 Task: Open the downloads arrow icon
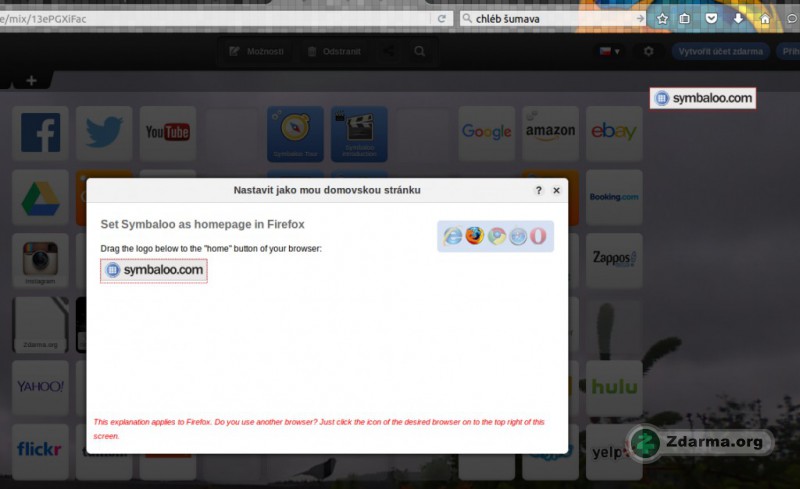tap(738, 19)
